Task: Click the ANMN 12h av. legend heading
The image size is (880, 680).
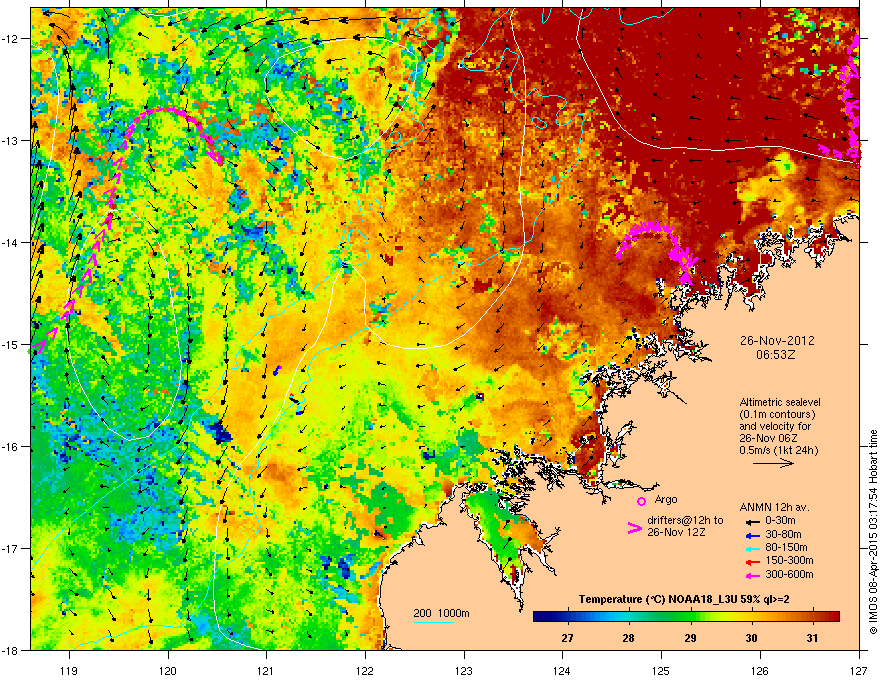Action: pyautogui.click(x=774, y=507)
